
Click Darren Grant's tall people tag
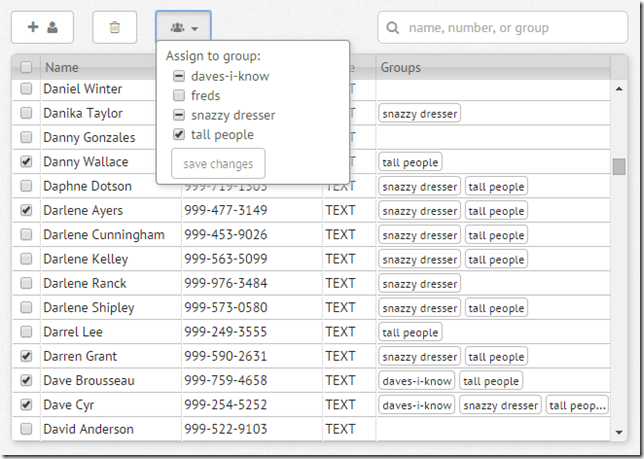496,356
